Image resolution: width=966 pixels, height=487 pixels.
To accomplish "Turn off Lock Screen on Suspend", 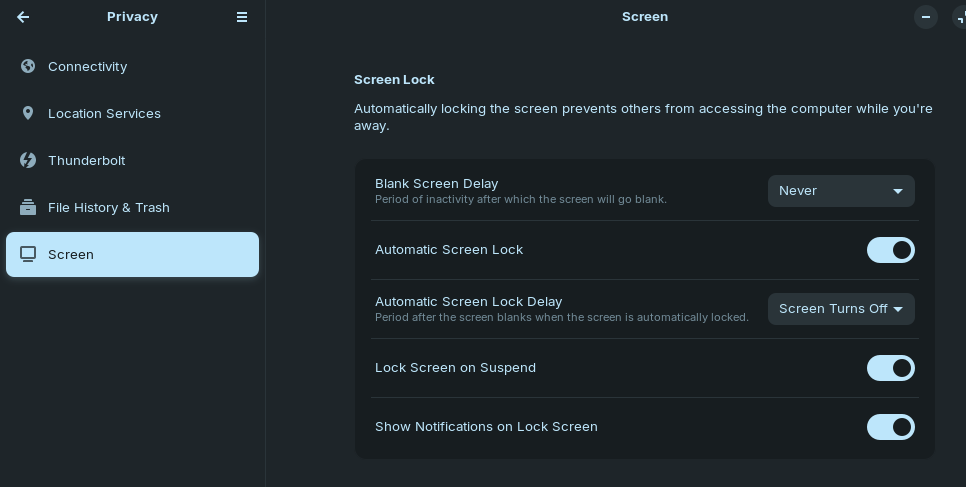I will (x=890, y=368).
